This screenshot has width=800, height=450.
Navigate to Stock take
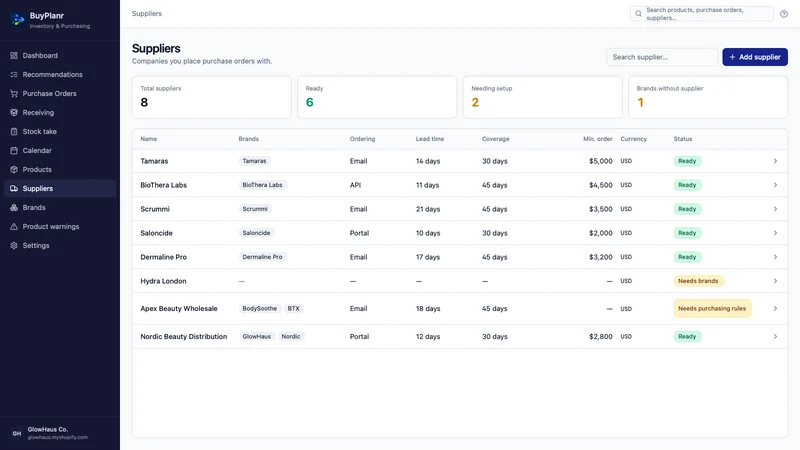click(60, 132)
